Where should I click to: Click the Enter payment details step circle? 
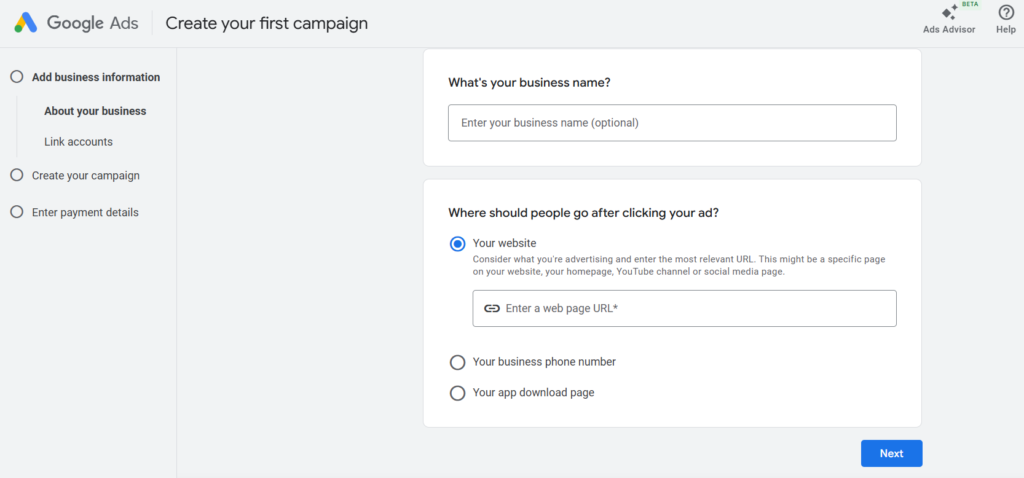16,212
